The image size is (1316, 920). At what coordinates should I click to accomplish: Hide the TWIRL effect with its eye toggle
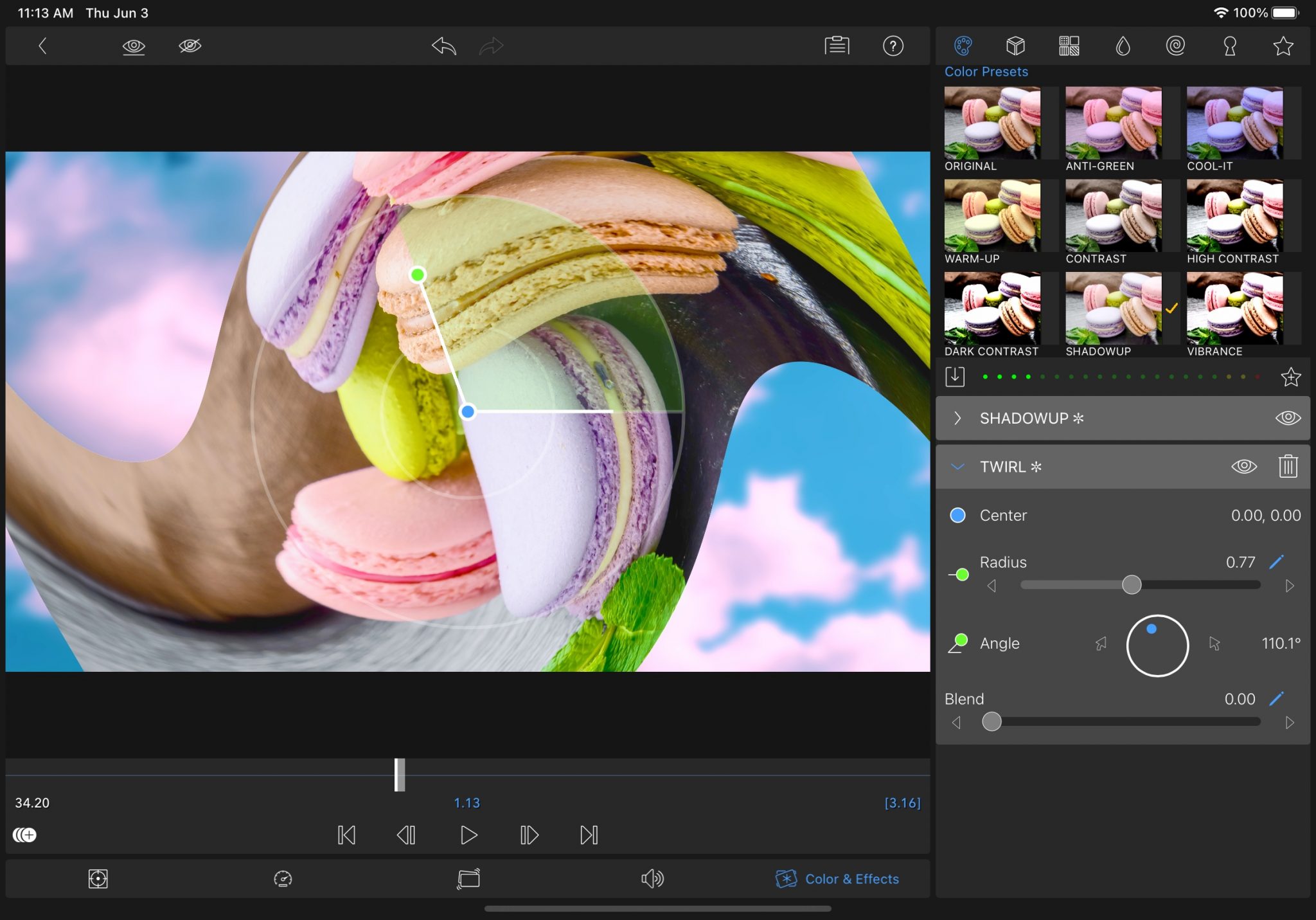(x=1243, y=467)
